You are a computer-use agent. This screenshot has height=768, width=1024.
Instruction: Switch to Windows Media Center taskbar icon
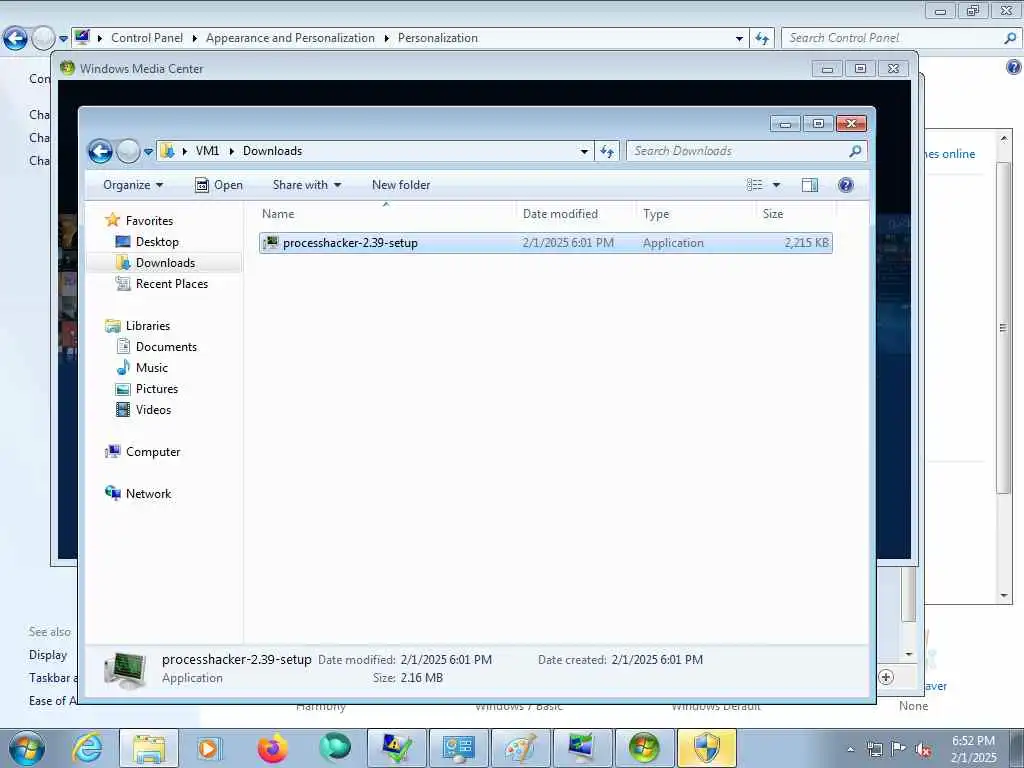click(644, 748)
